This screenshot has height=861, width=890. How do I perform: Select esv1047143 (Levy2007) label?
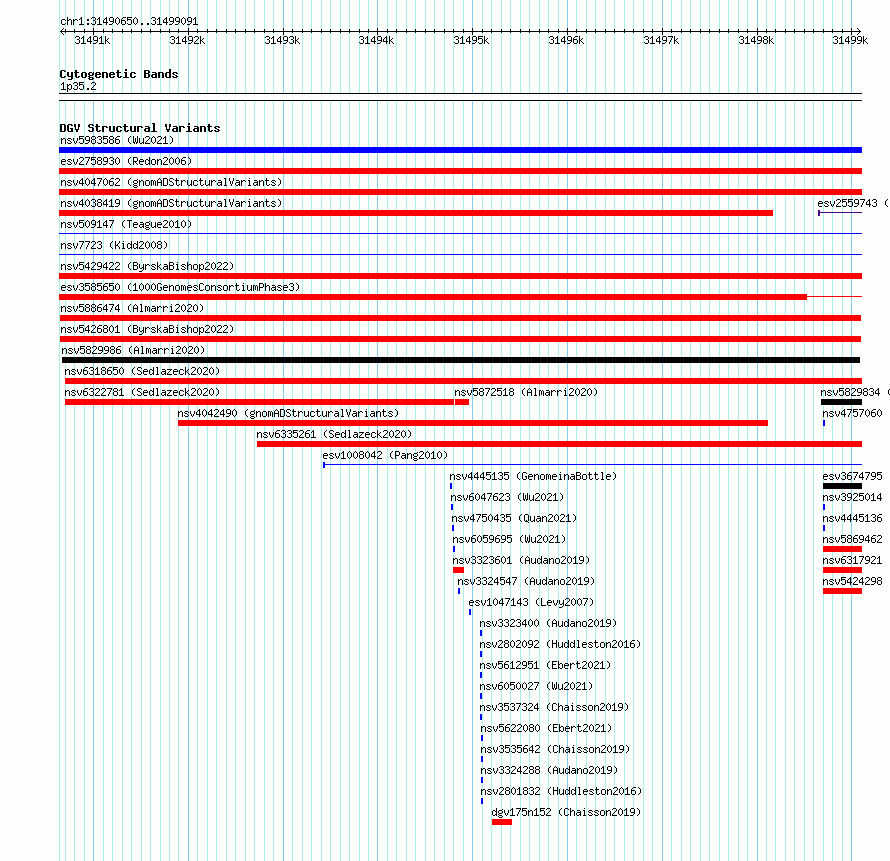(531, 602)
